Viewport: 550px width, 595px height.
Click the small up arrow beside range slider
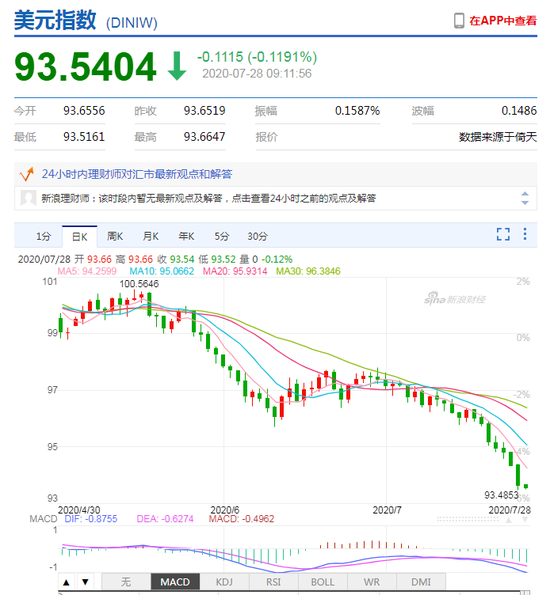(x=509, y=520)
